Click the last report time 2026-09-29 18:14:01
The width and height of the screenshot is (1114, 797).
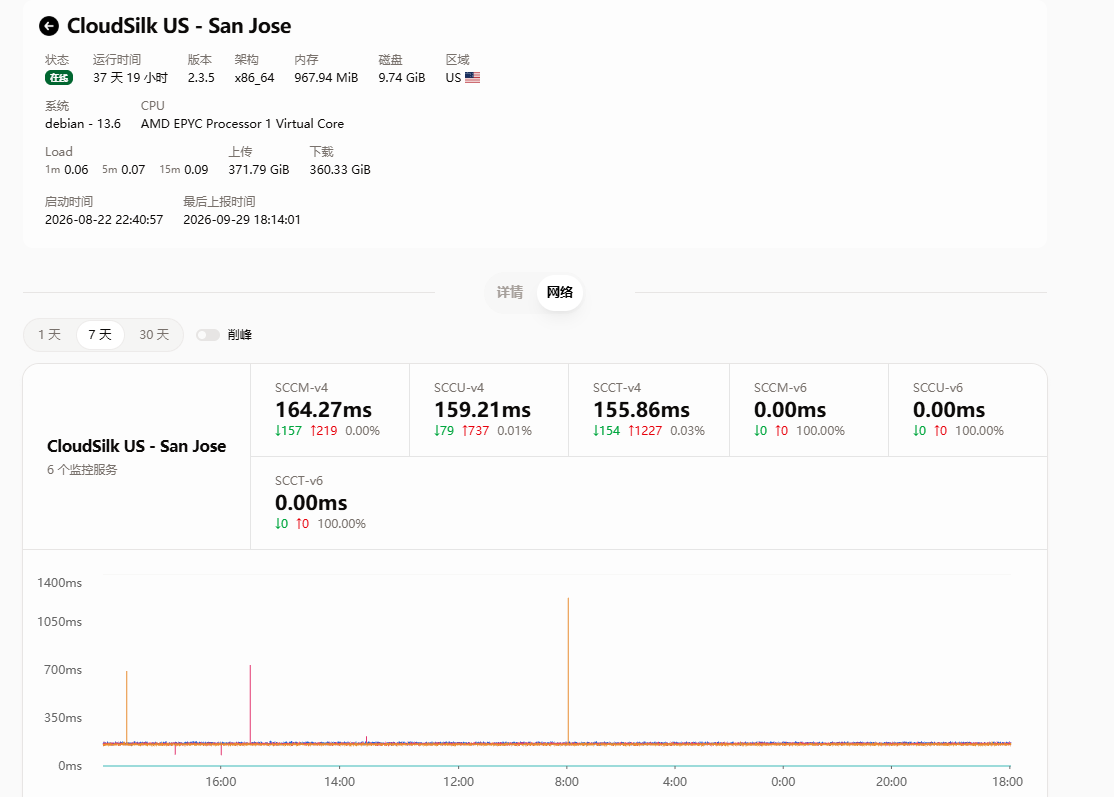[242, 220]
